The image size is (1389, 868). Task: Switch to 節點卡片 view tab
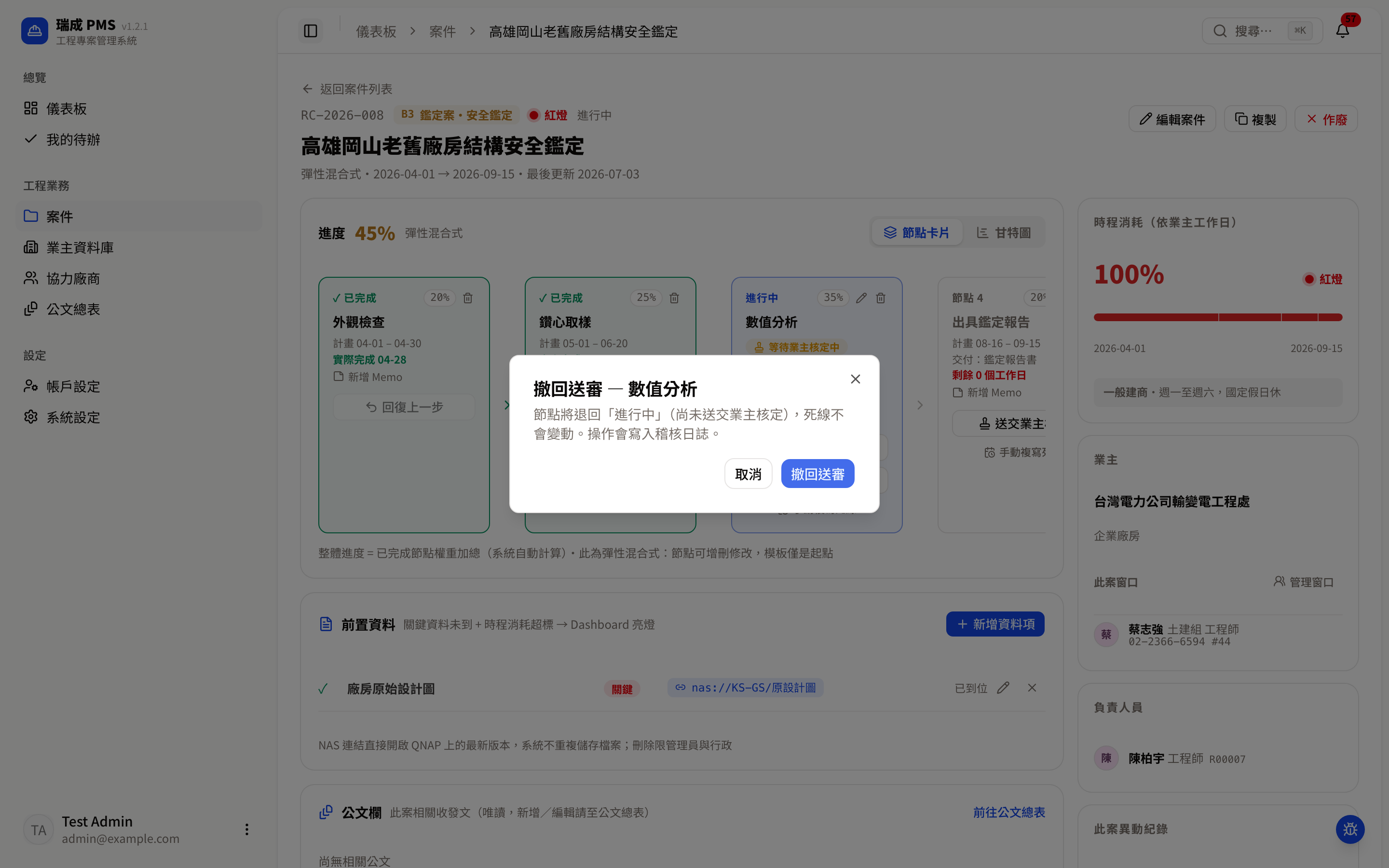point(917,232)
